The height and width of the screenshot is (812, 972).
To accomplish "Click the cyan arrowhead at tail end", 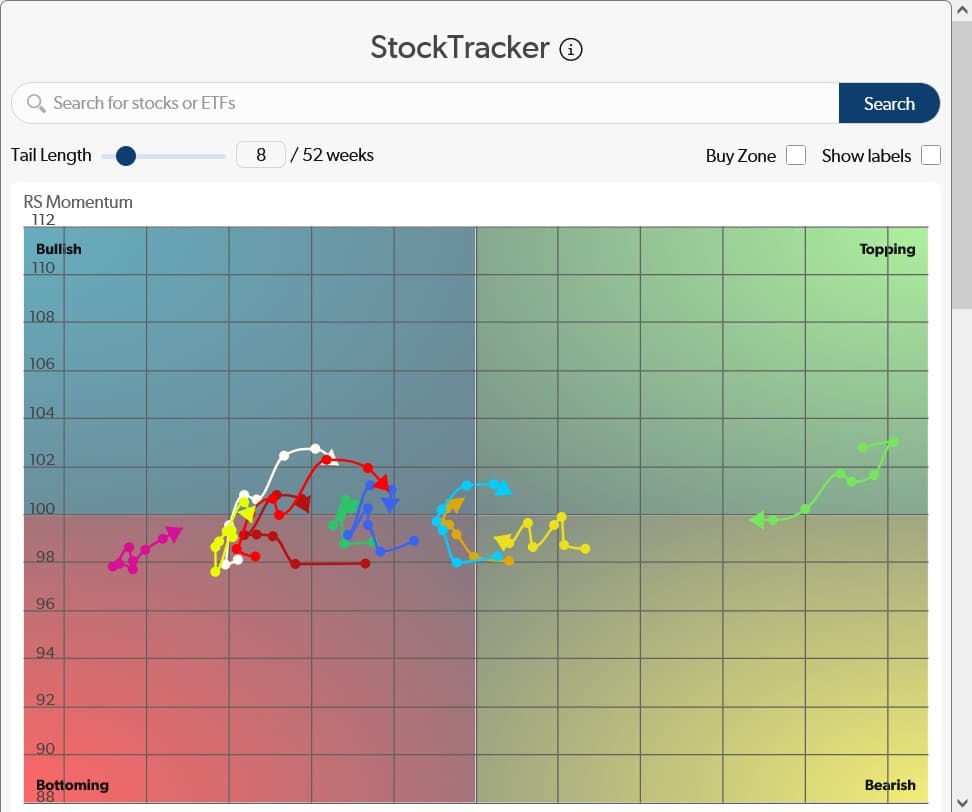I will pos(502,488).
